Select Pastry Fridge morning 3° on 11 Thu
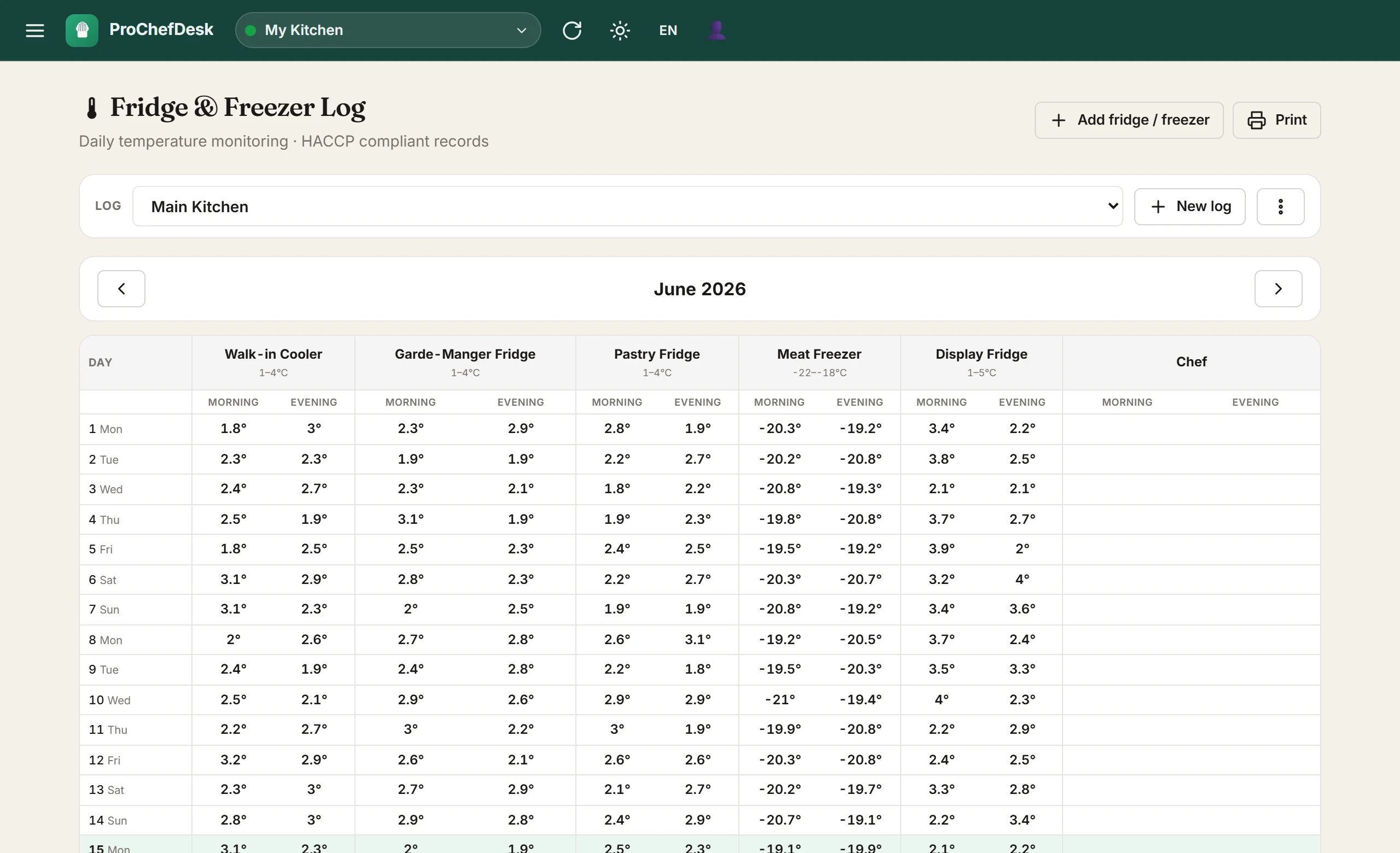Image resolution: width=1400 pixels, height=853 pixels. 617,729
